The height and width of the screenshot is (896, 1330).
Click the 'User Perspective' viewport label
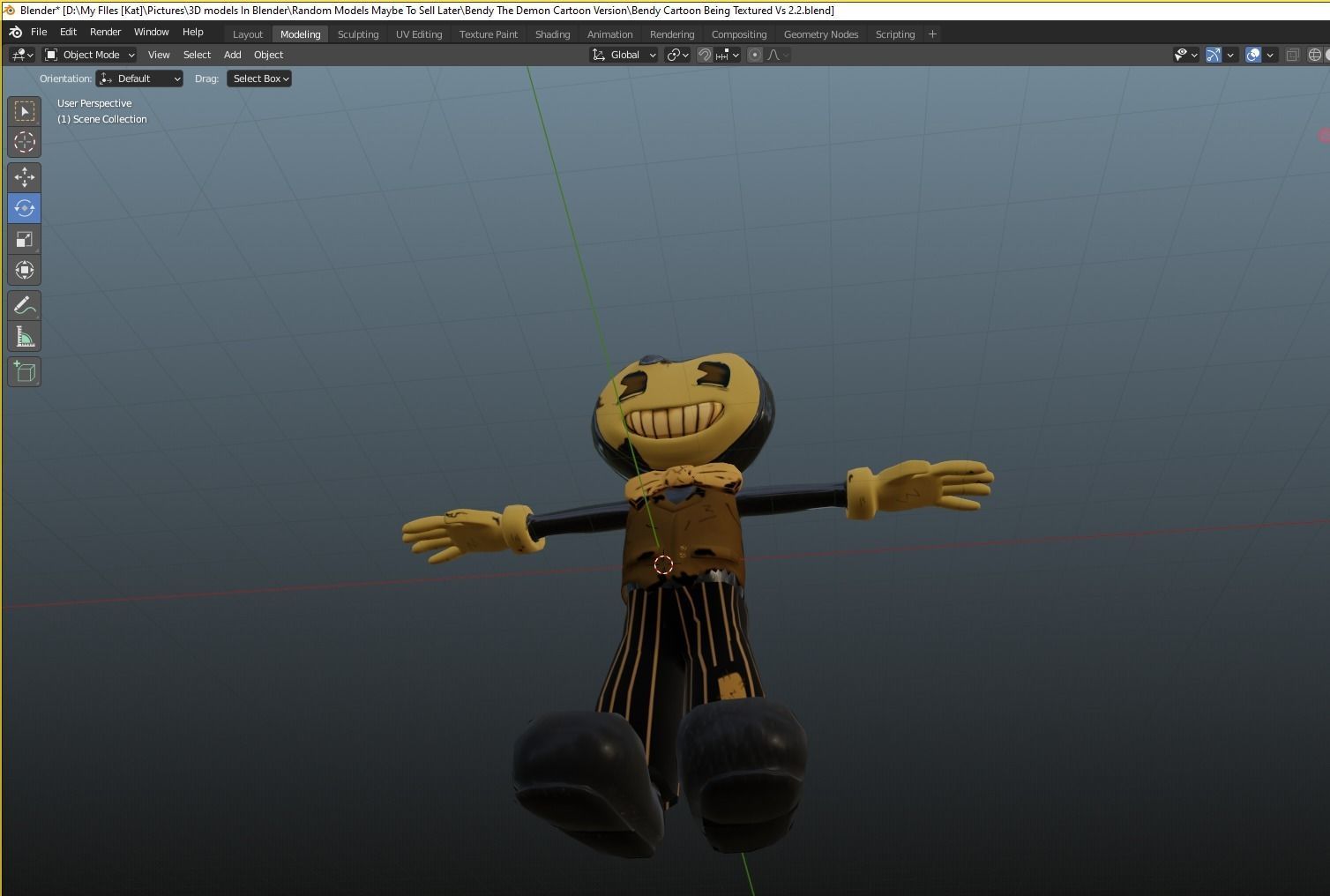point(94,103)
